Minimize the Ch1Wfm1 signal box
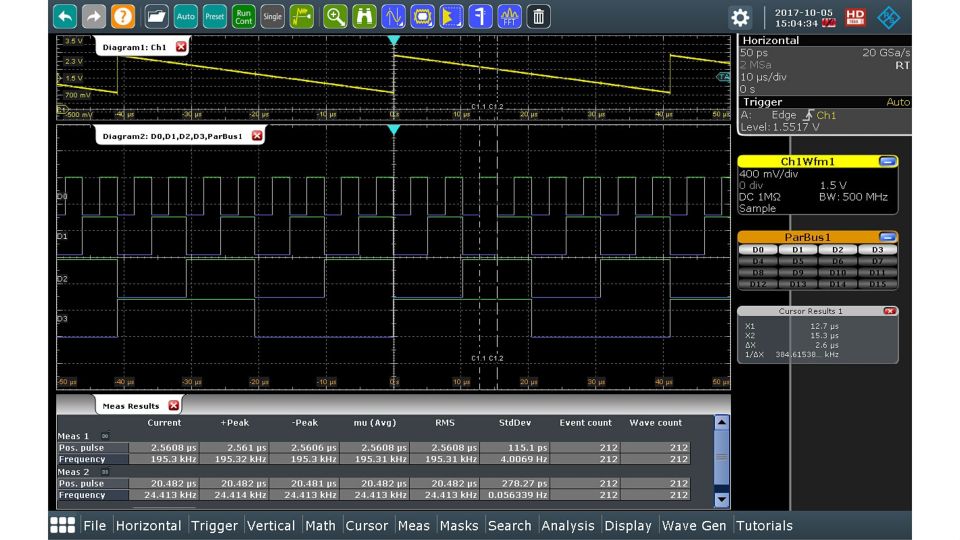Screen dimensions: 960x540 click(x=887, y=161)
